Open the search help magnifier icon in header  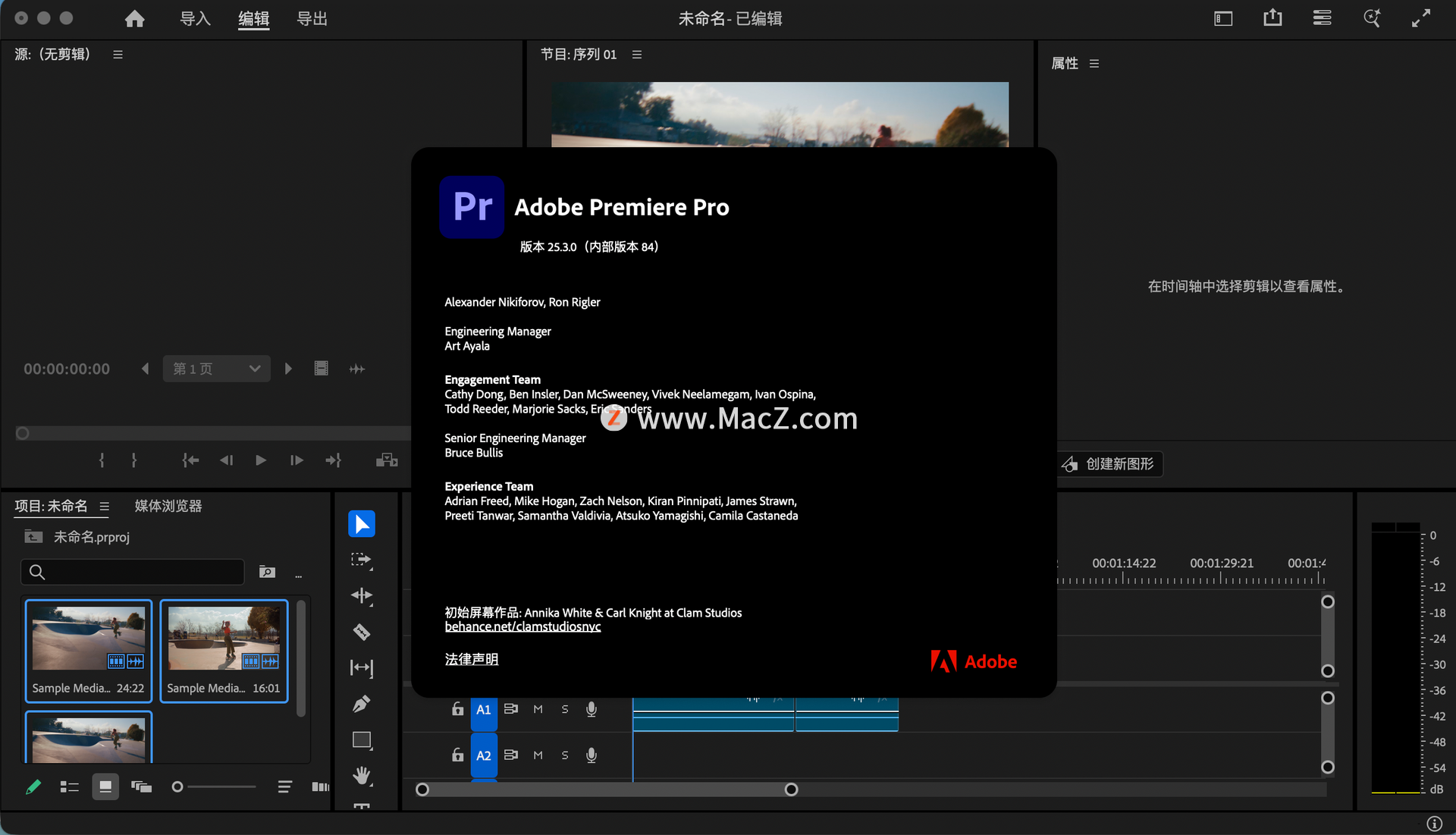pyautogui.click(x=1372, y=18)
